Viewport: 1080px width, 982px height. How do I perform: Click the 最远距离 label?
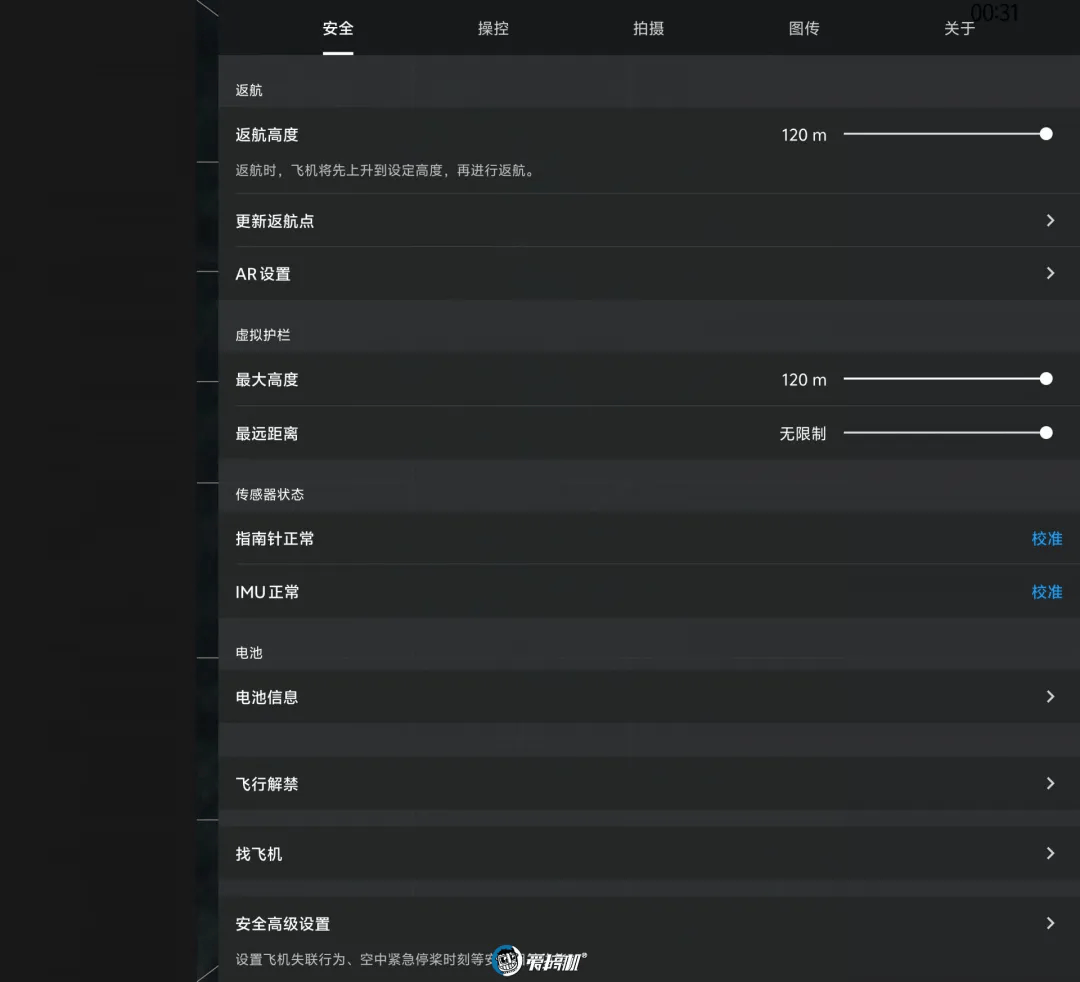point(267,434)
